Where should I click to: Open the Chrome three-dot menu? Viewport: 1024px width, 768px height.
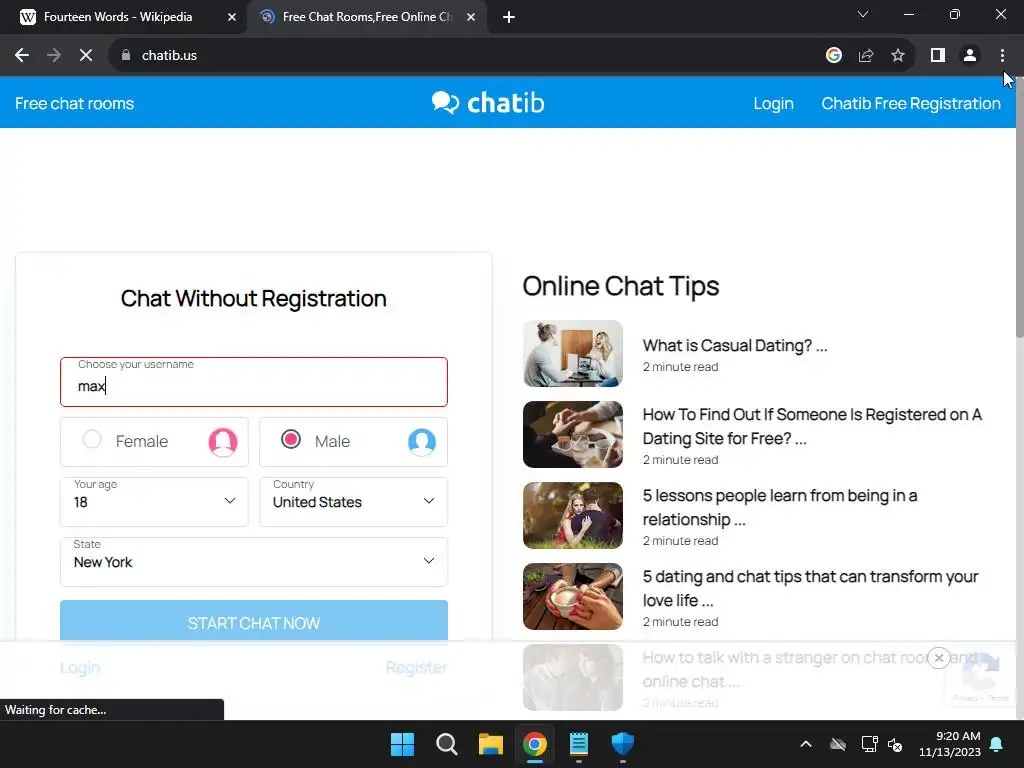click(1002, 56)
